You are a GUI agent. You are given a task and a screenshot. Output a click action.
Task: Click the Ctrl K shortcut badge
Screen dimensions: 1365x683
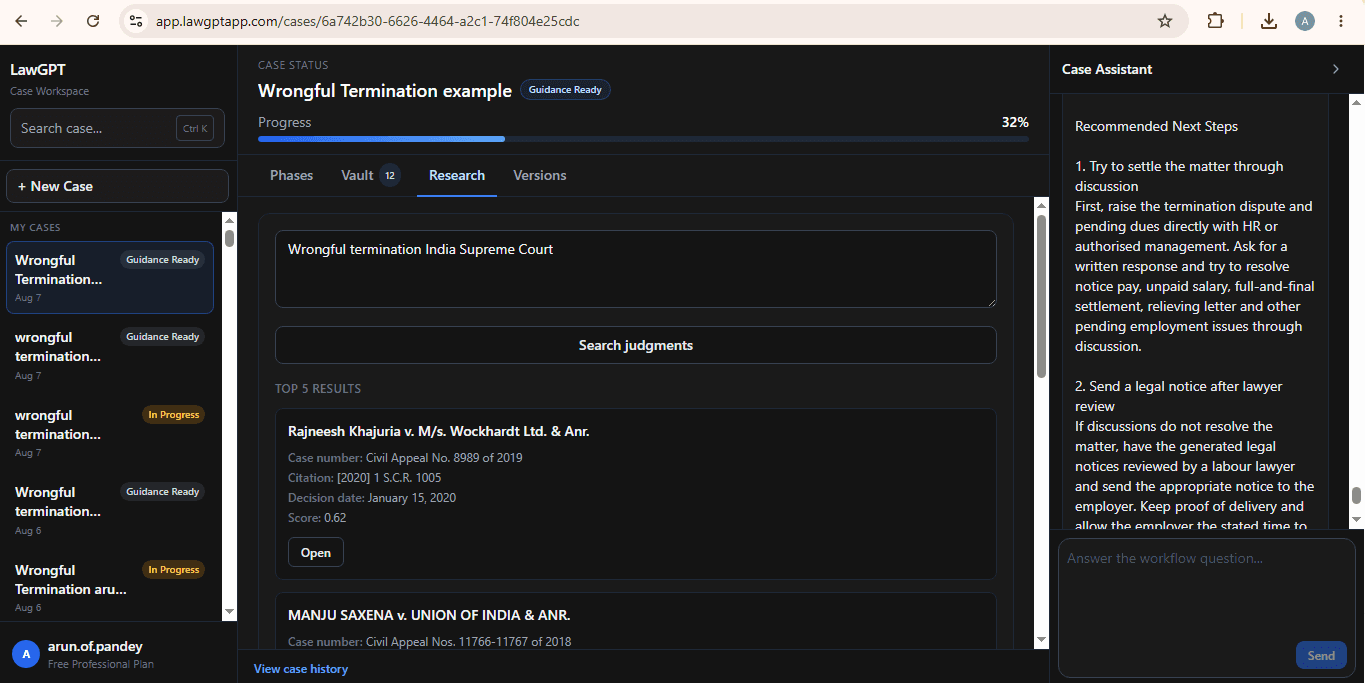[195, 128]
